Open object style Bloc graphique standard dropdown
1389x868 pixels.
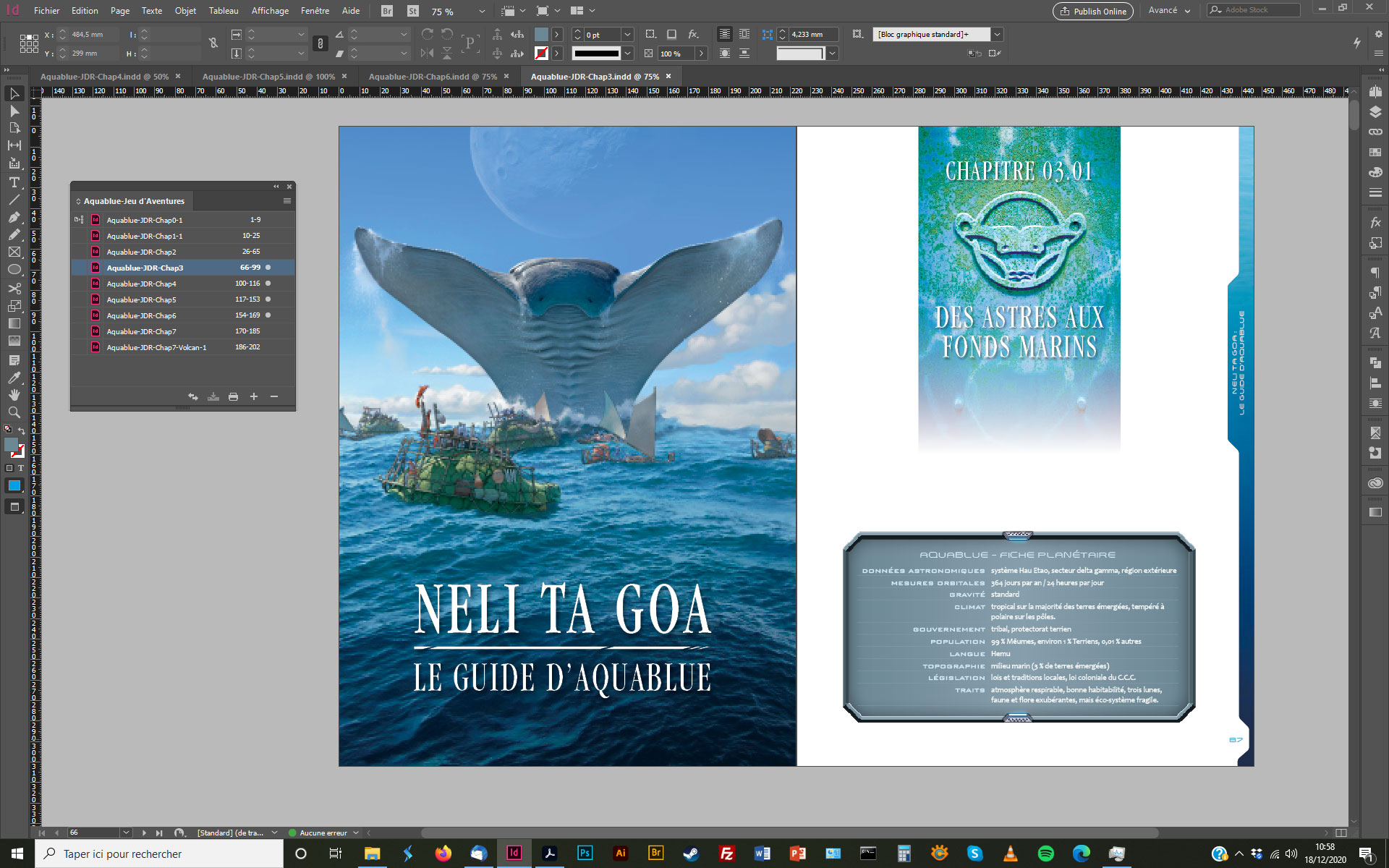997,34
